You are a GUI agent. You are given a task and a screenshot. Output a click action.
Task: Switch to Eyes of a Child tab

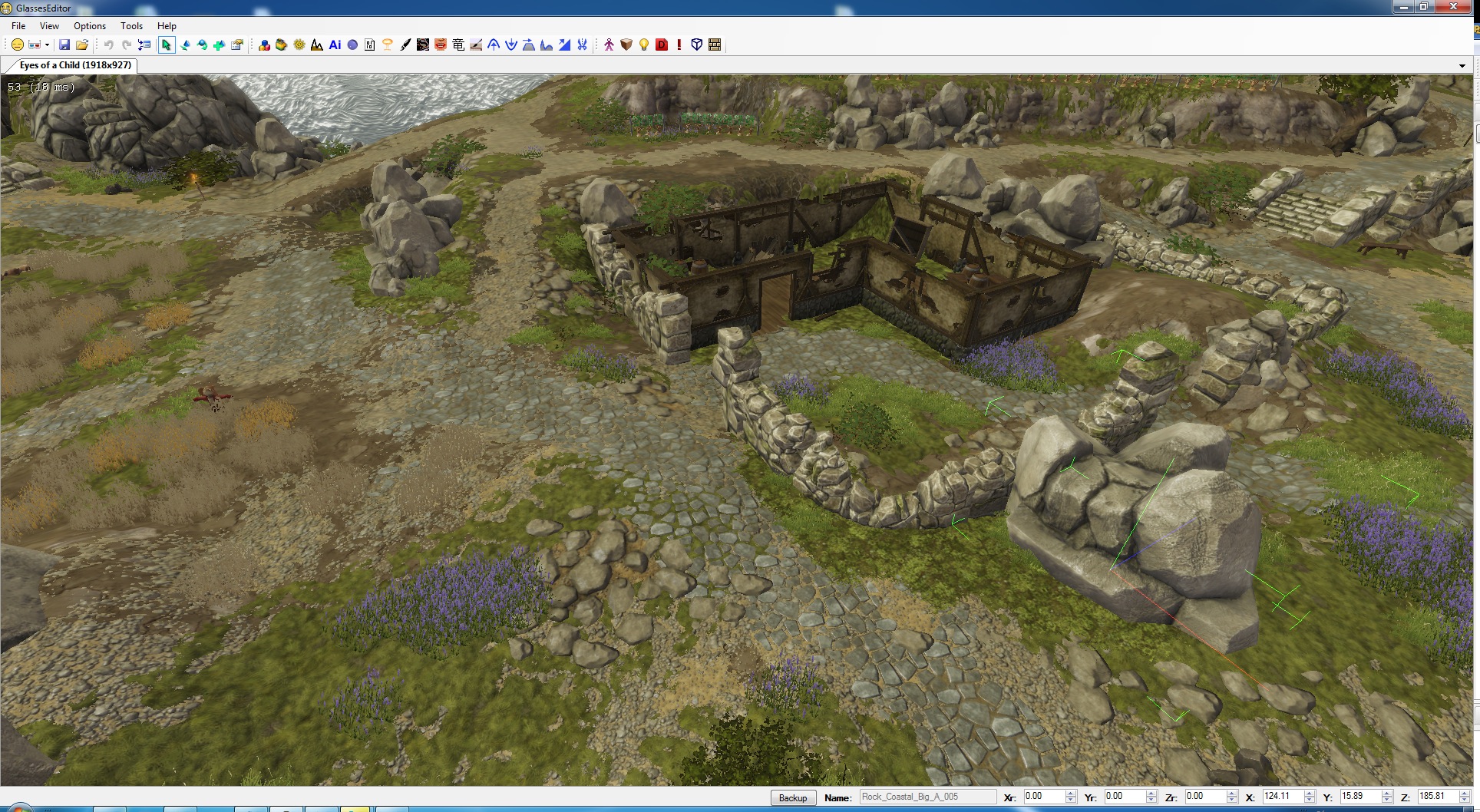(75, 65)
